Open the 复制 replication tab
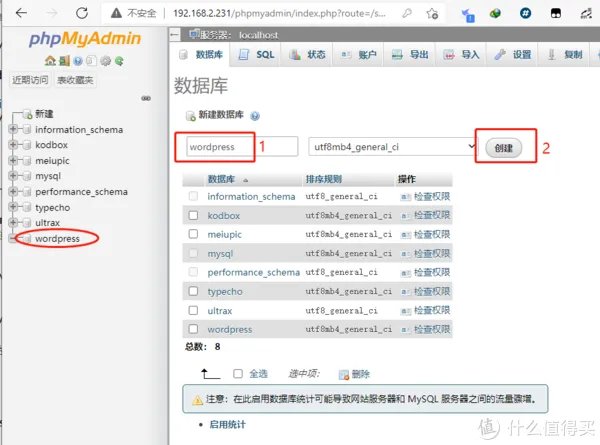 [564, 55]
